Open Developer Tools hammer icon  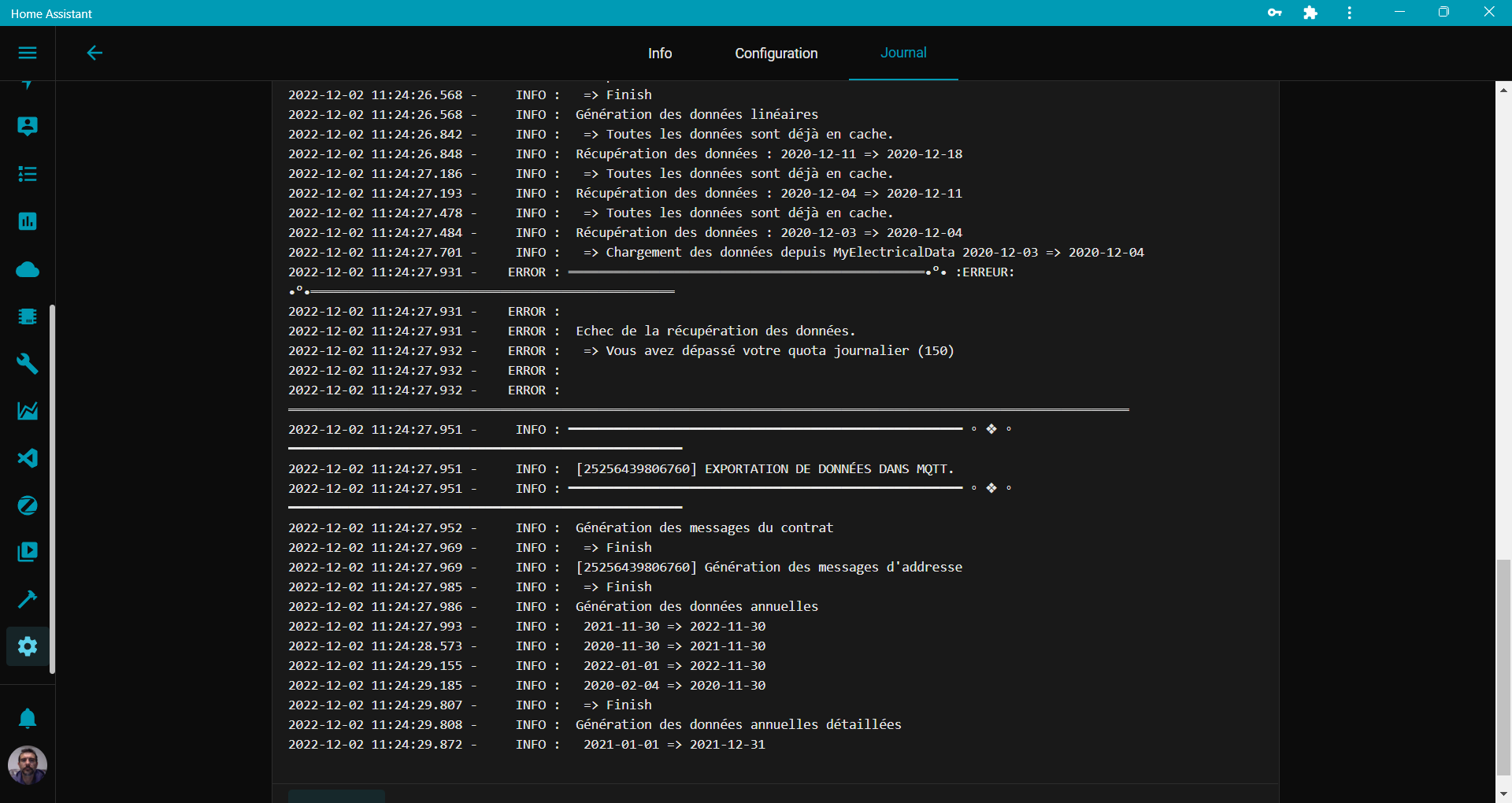[28, 599]
